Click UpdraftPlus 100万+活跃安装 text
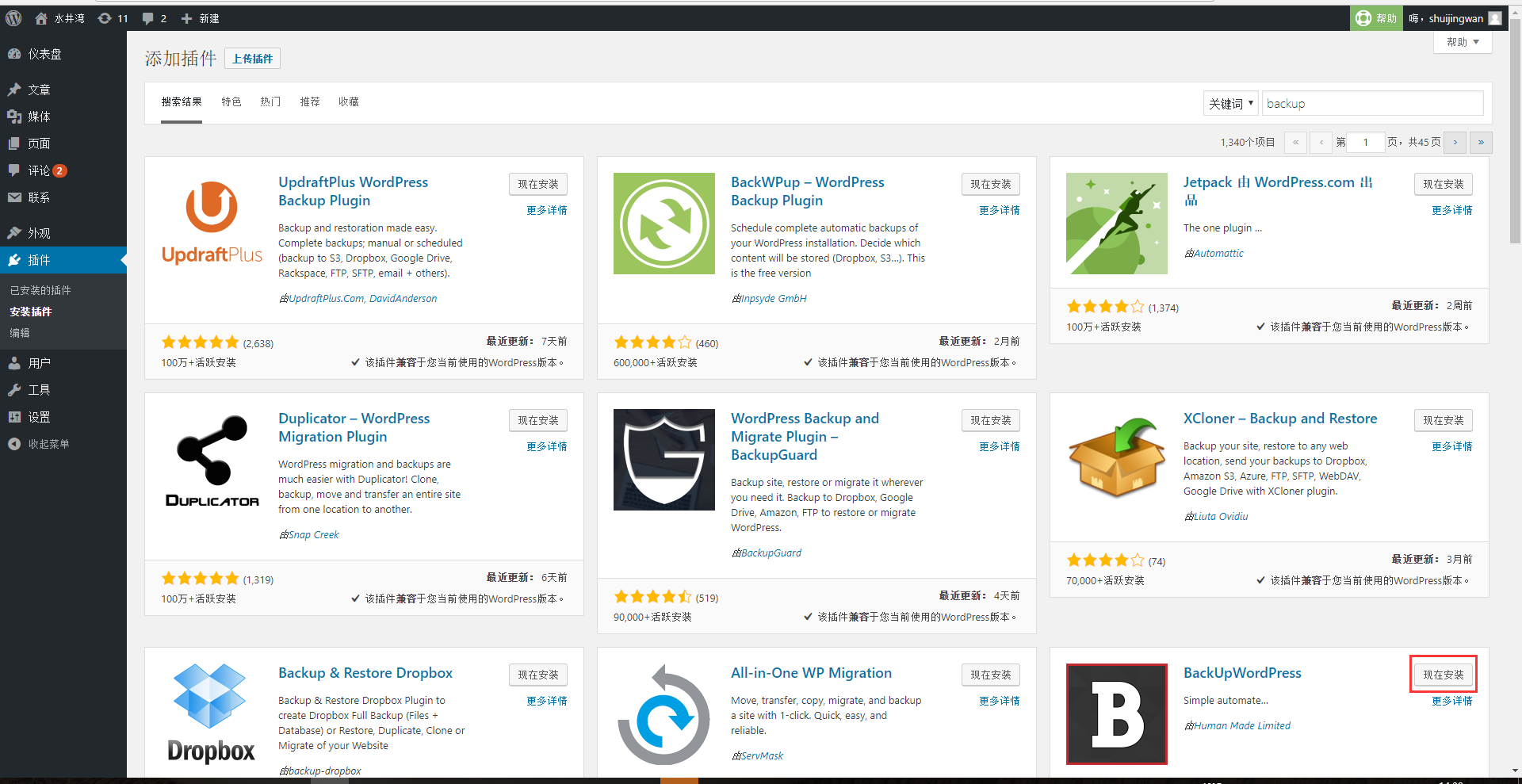The image size is (1522, 784). (x=199, y=362)
